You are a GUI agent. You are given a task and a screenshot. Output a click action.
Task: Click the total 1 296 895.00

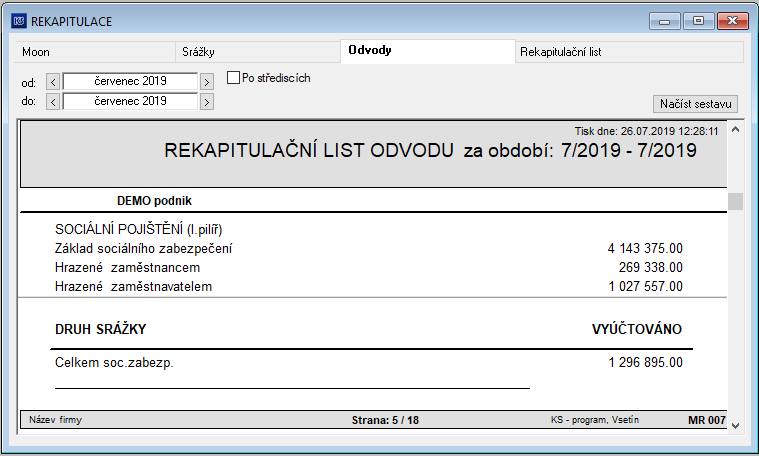point(645,362)
